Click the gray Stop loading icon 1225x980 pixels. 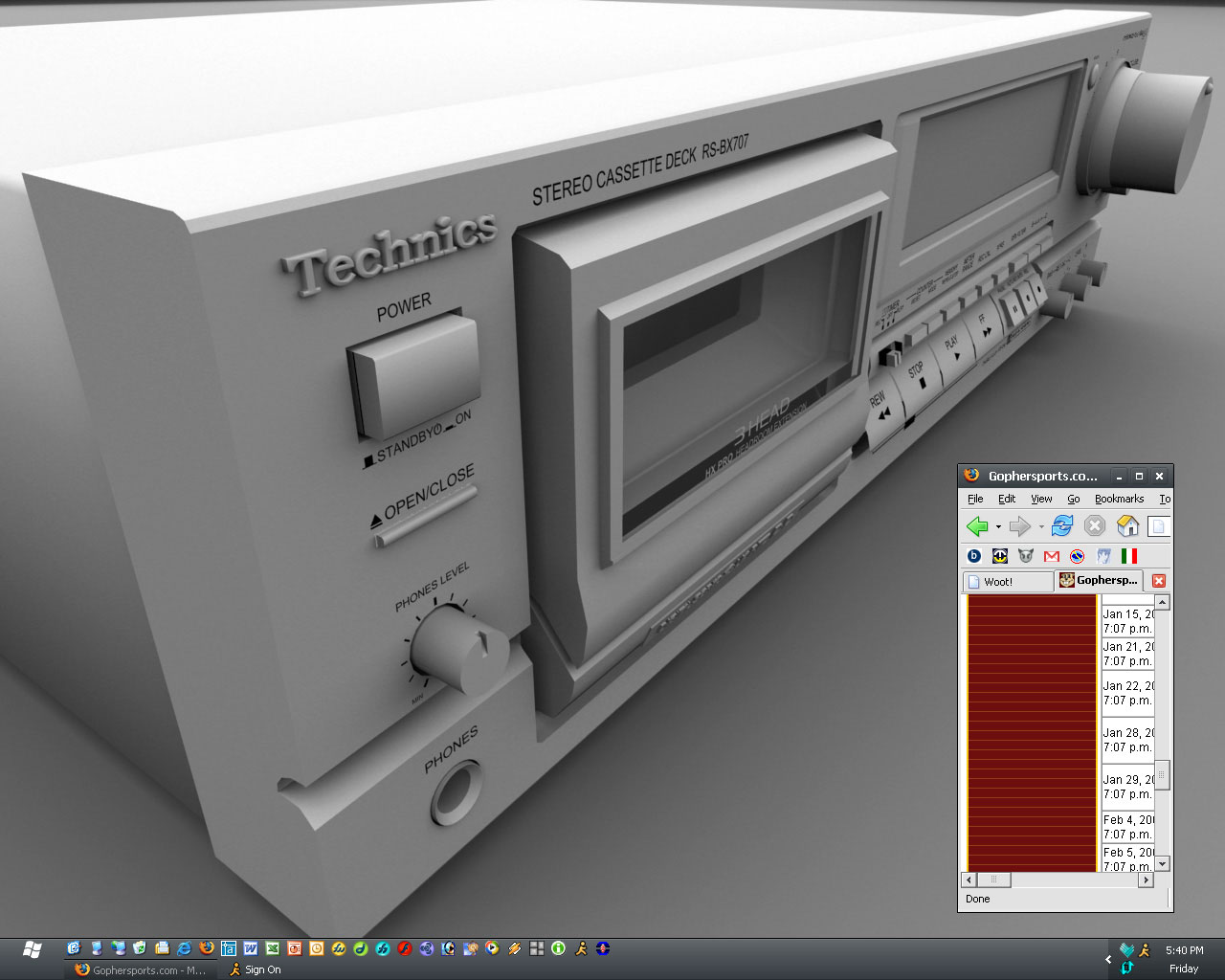1095,526
